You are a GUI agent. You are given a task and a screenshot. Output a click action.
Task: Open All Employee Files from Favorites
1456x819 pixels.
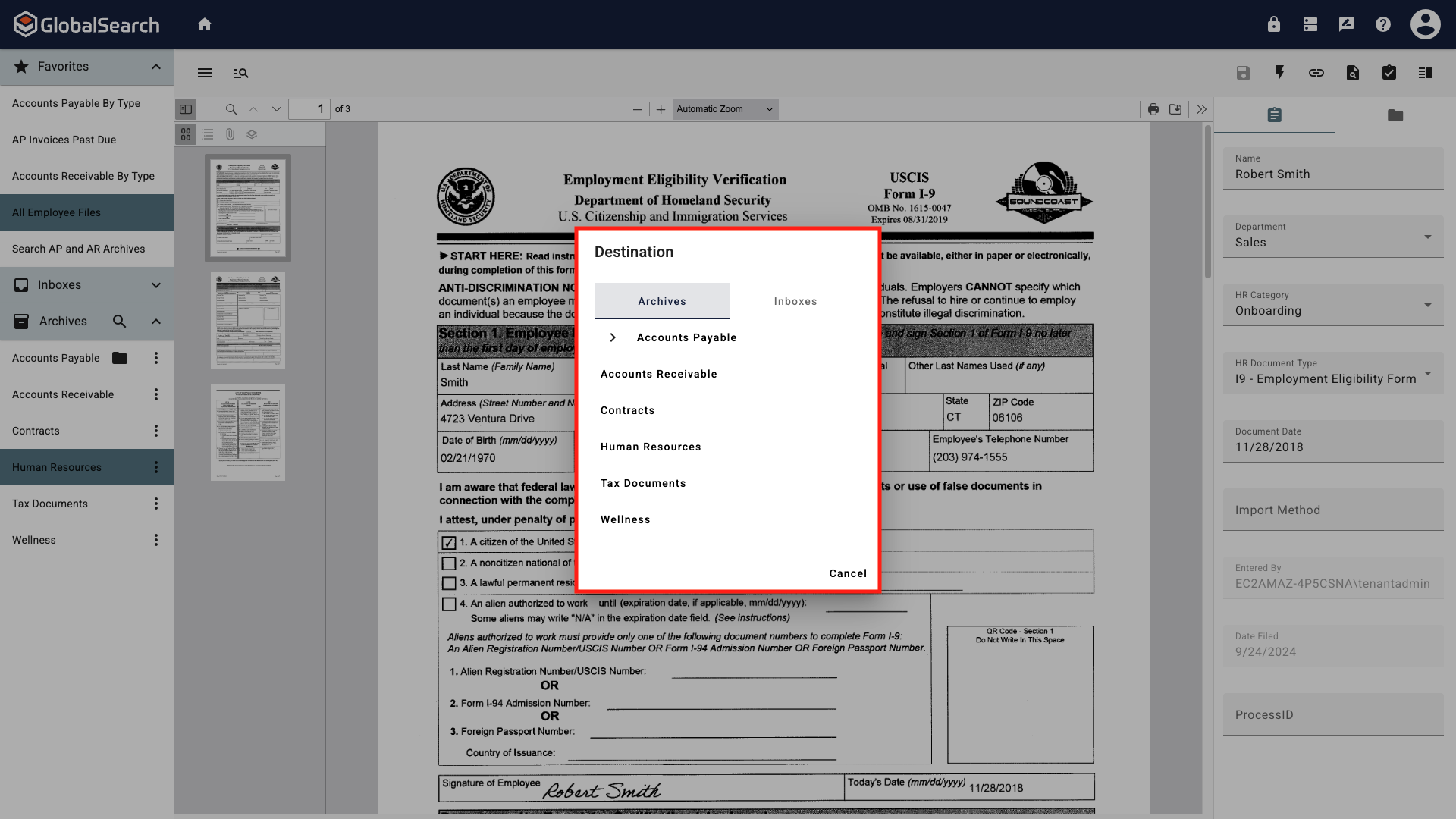click(56, 212)
